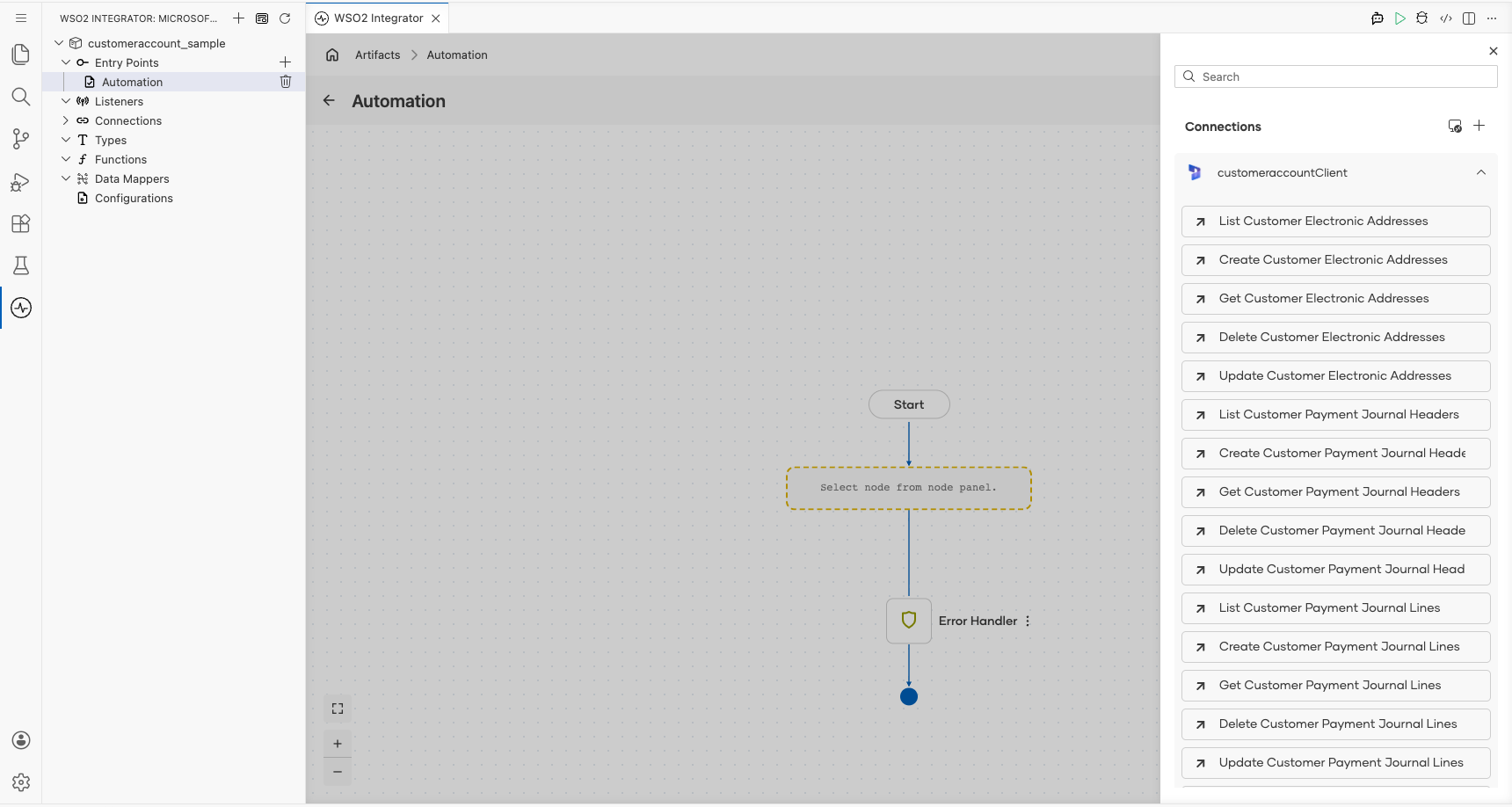Click the Artifacts breadcrumb

tap(378, 55)
